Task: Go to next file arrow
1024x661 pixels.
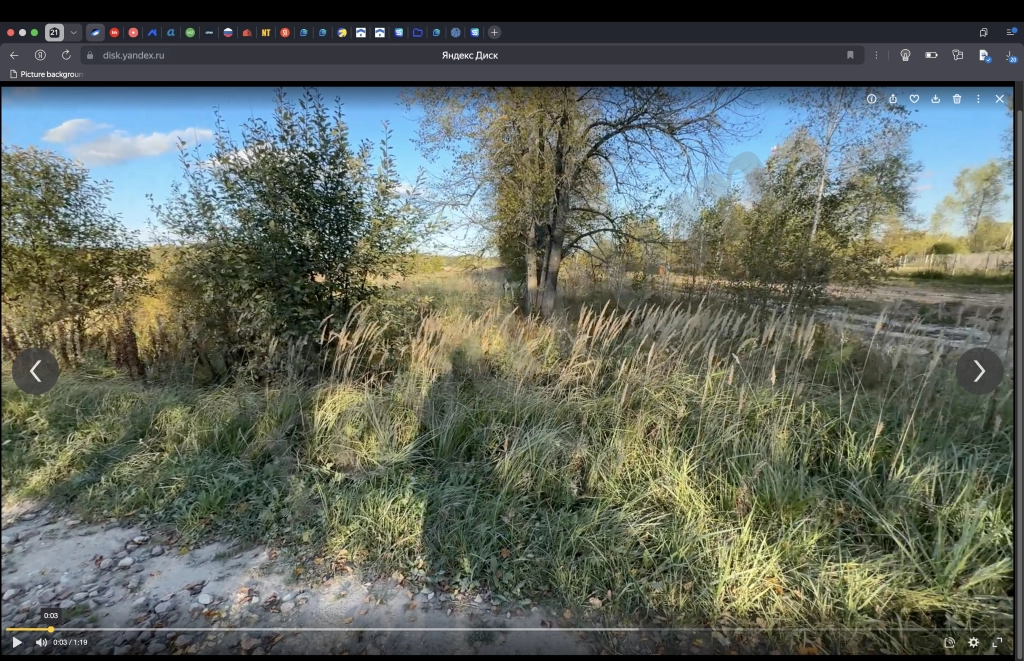Action: tap(979, 371)
